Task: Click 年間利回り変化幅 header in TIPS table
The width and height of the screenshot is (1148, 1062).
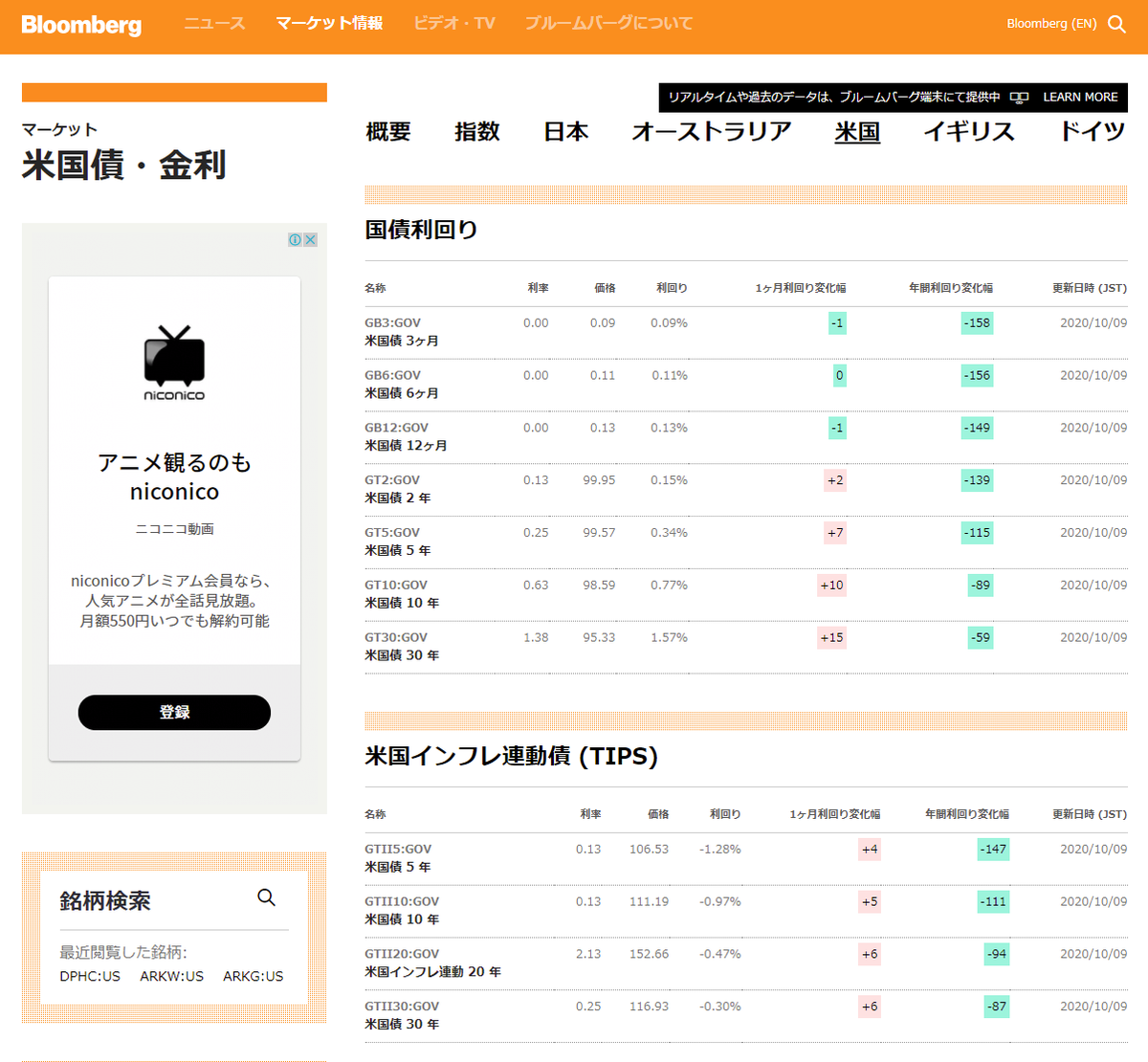Action: (x=966, y=814)
